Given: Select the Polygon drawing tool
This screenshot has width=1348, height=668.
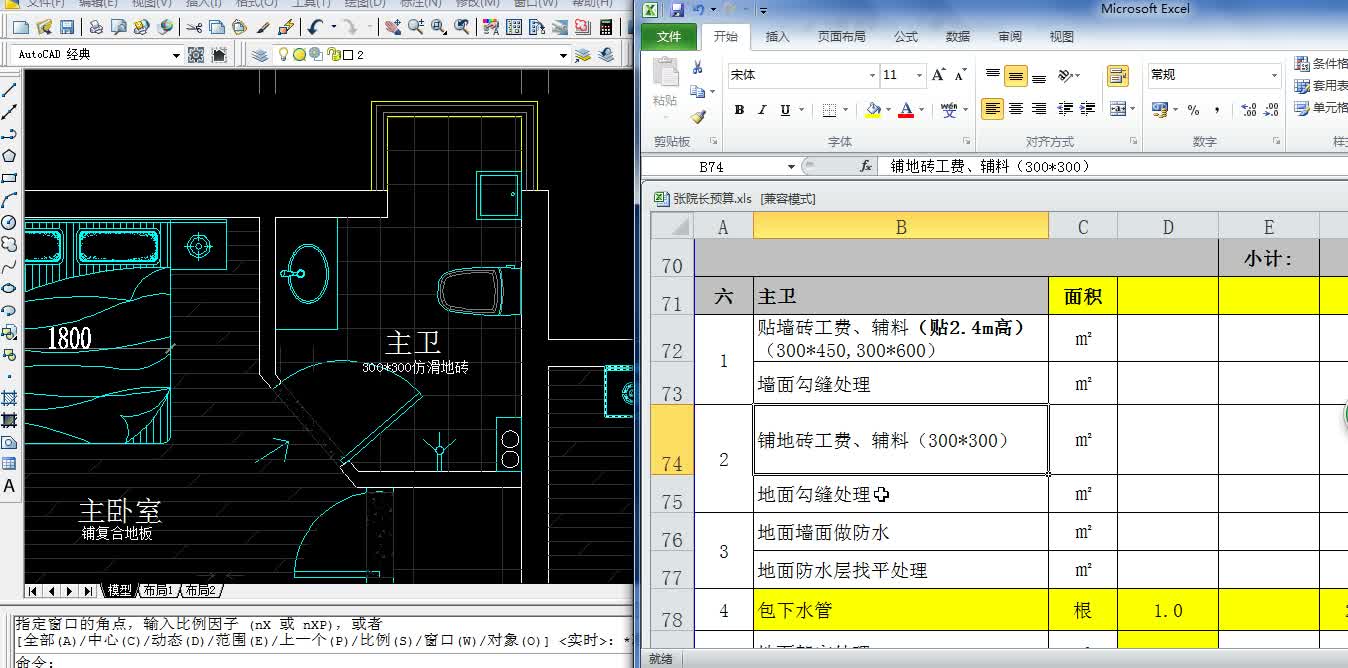Looking at the screenshot, I should (x=7, y=154).
